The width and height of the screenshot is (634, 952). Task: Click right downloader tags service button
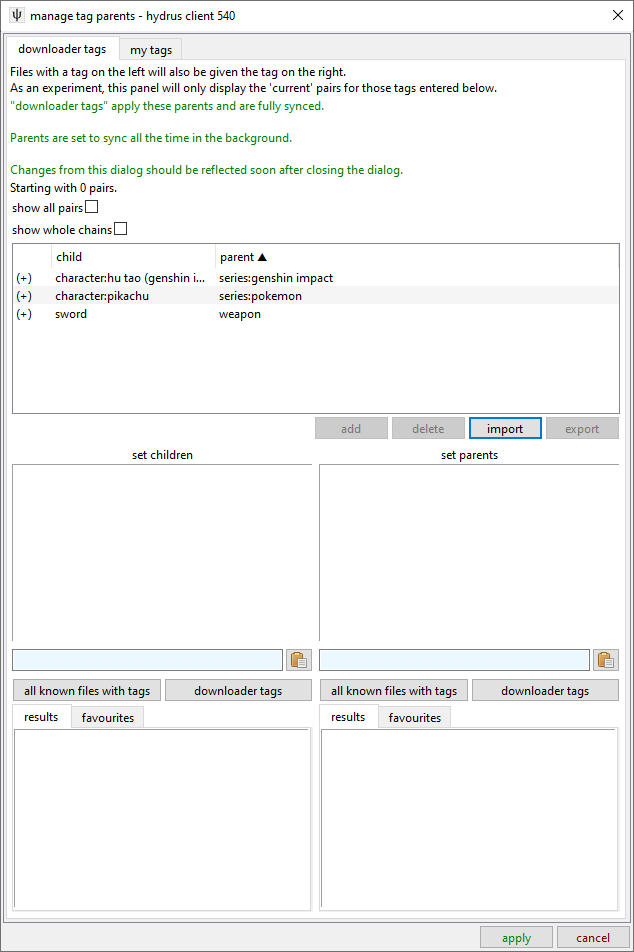coord(545,691)
